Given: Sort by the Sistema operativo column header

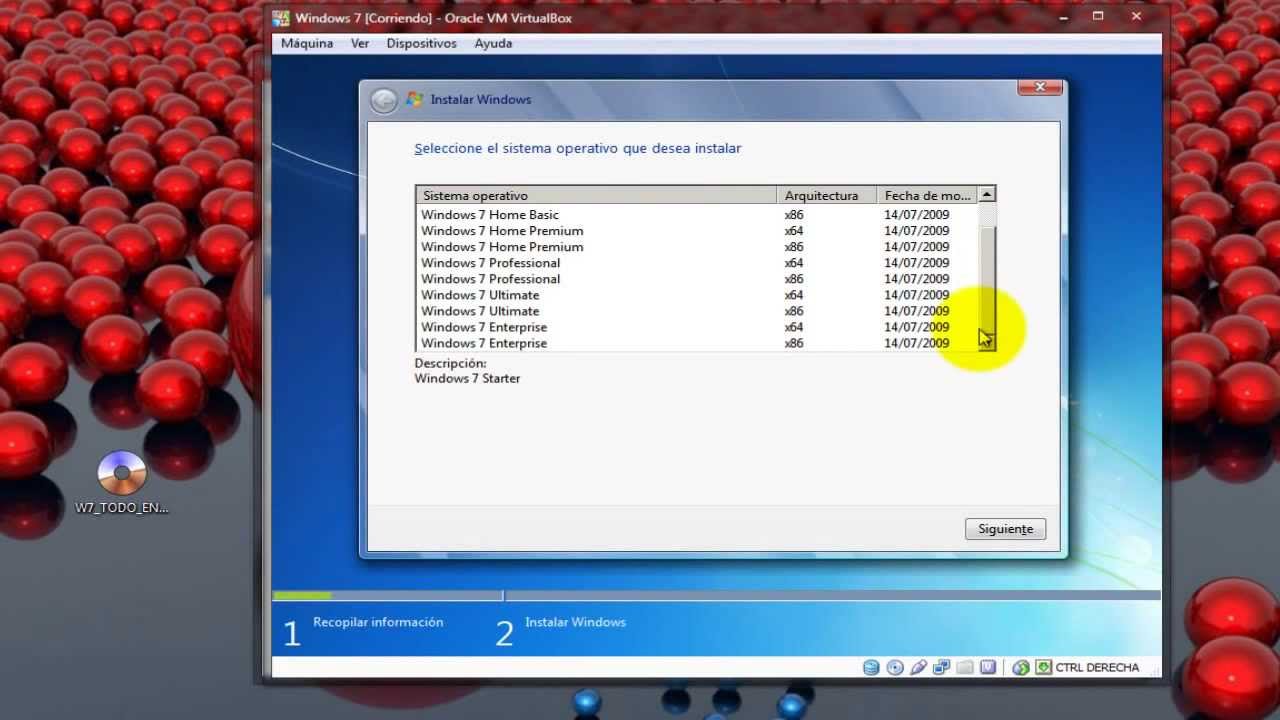Looking at the screenshot, I should coord(596,195).
